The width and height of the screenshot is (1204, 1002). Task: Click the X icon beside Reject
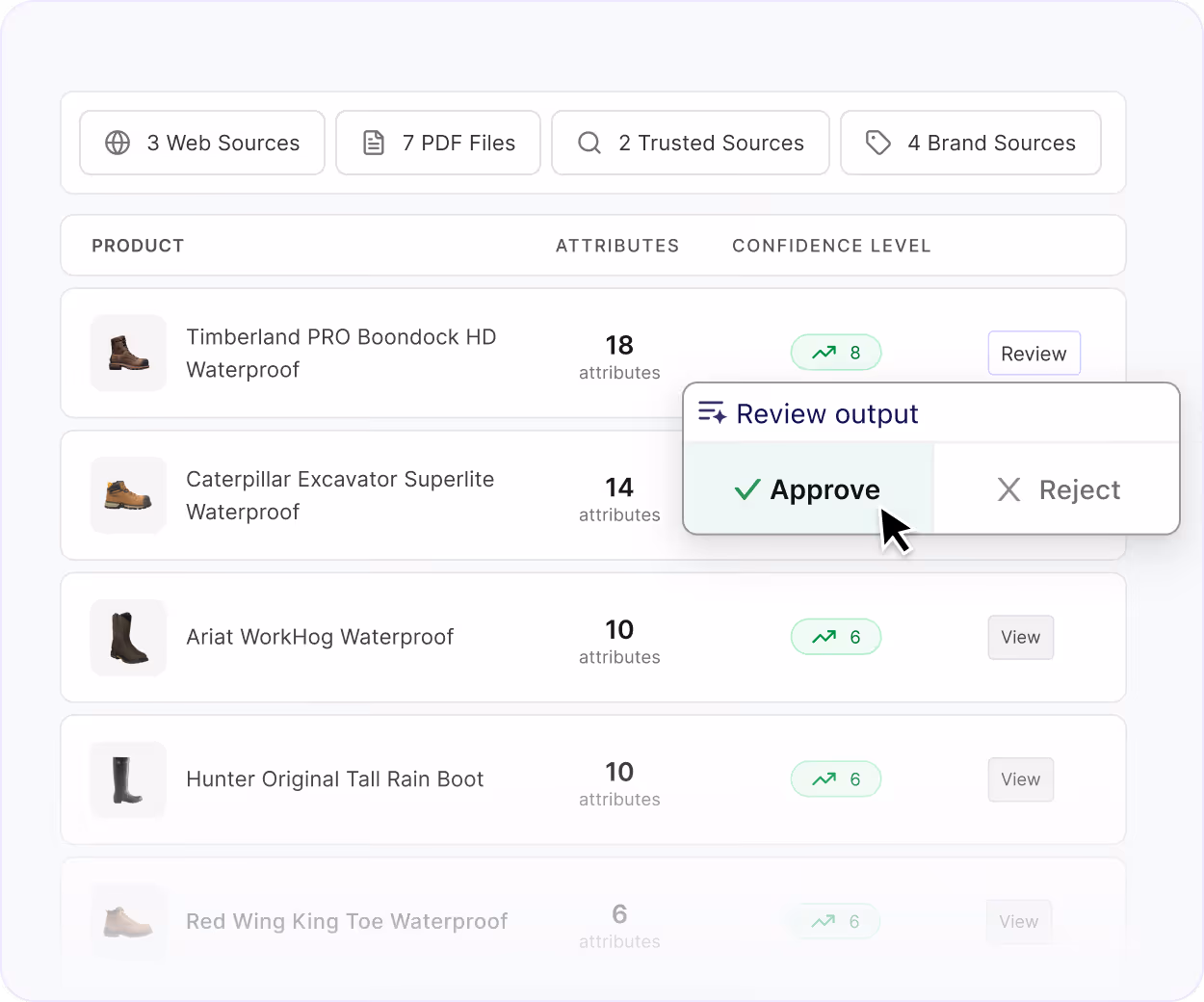coord(1008,489)
